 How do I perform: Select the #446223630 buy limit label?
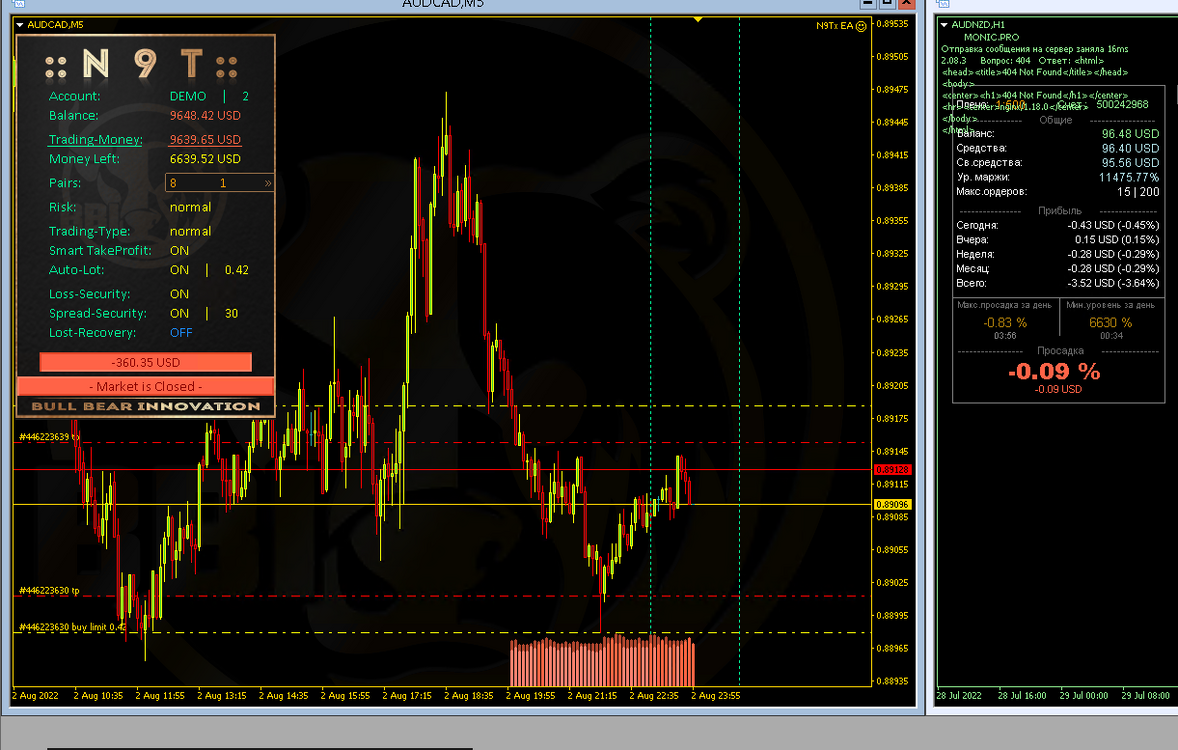pyautogui.click(x=72, y=627)
